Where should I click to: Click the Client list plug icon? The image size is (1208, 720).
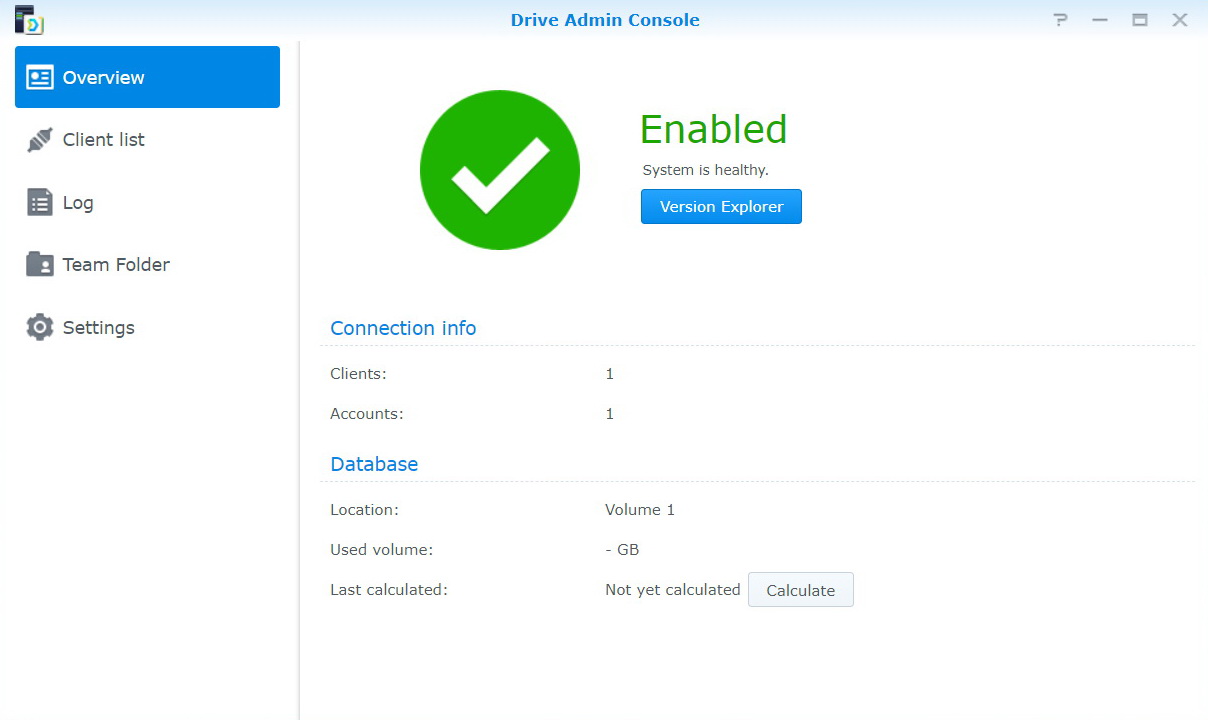40,140
